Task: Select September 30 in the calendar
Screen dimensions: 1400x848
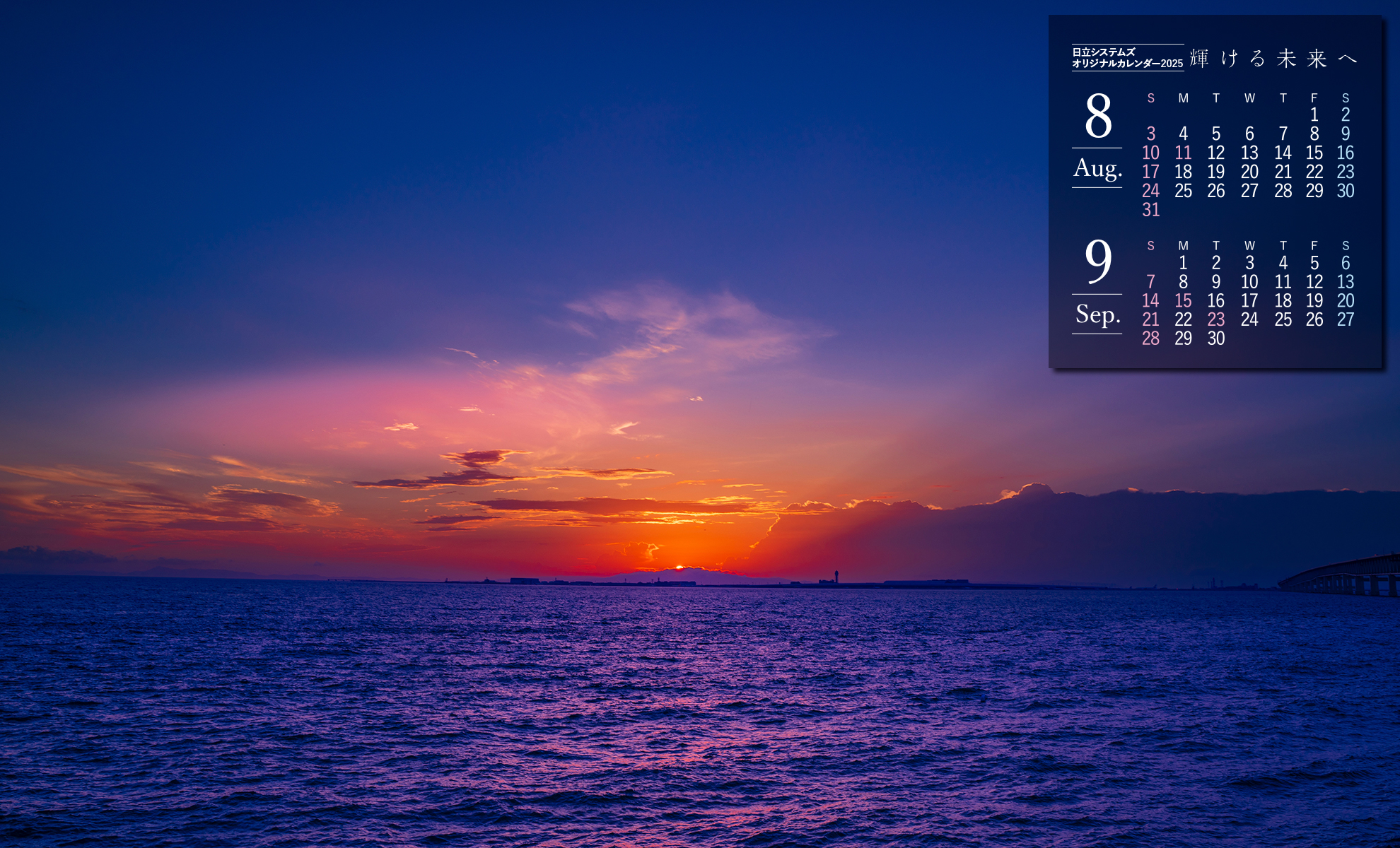Action: 1216,339
